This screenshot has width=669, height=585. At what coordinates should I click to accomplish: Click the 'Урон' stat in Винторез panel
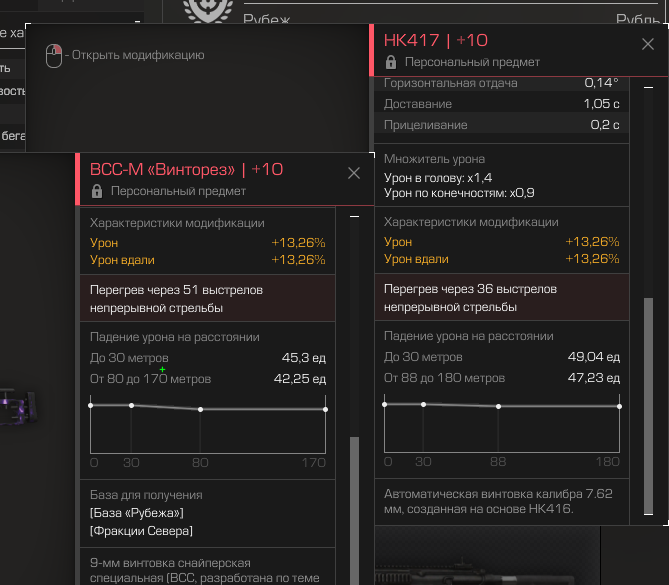(208, 243)
